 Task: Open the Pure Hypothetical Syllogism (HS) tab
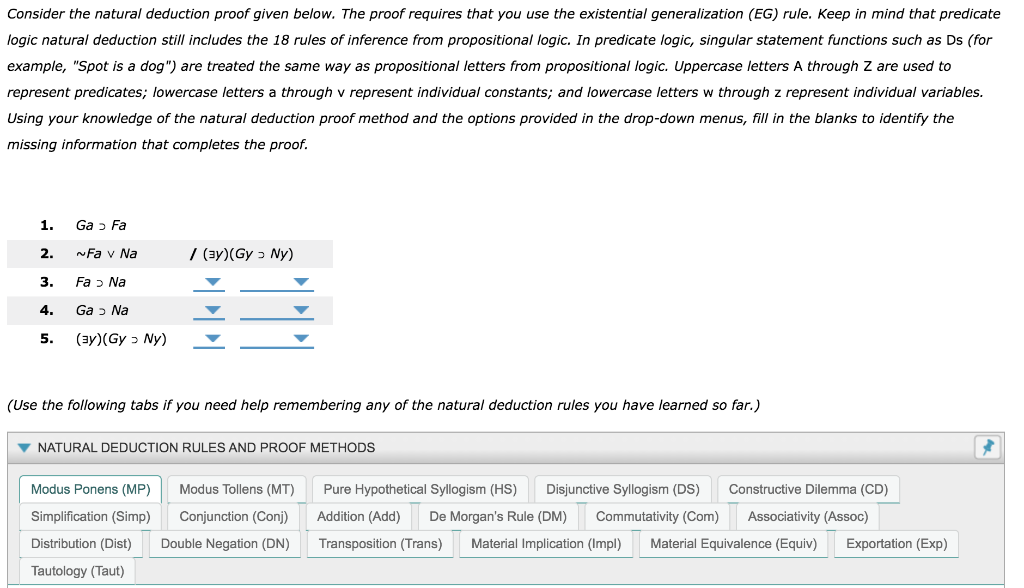420,489
